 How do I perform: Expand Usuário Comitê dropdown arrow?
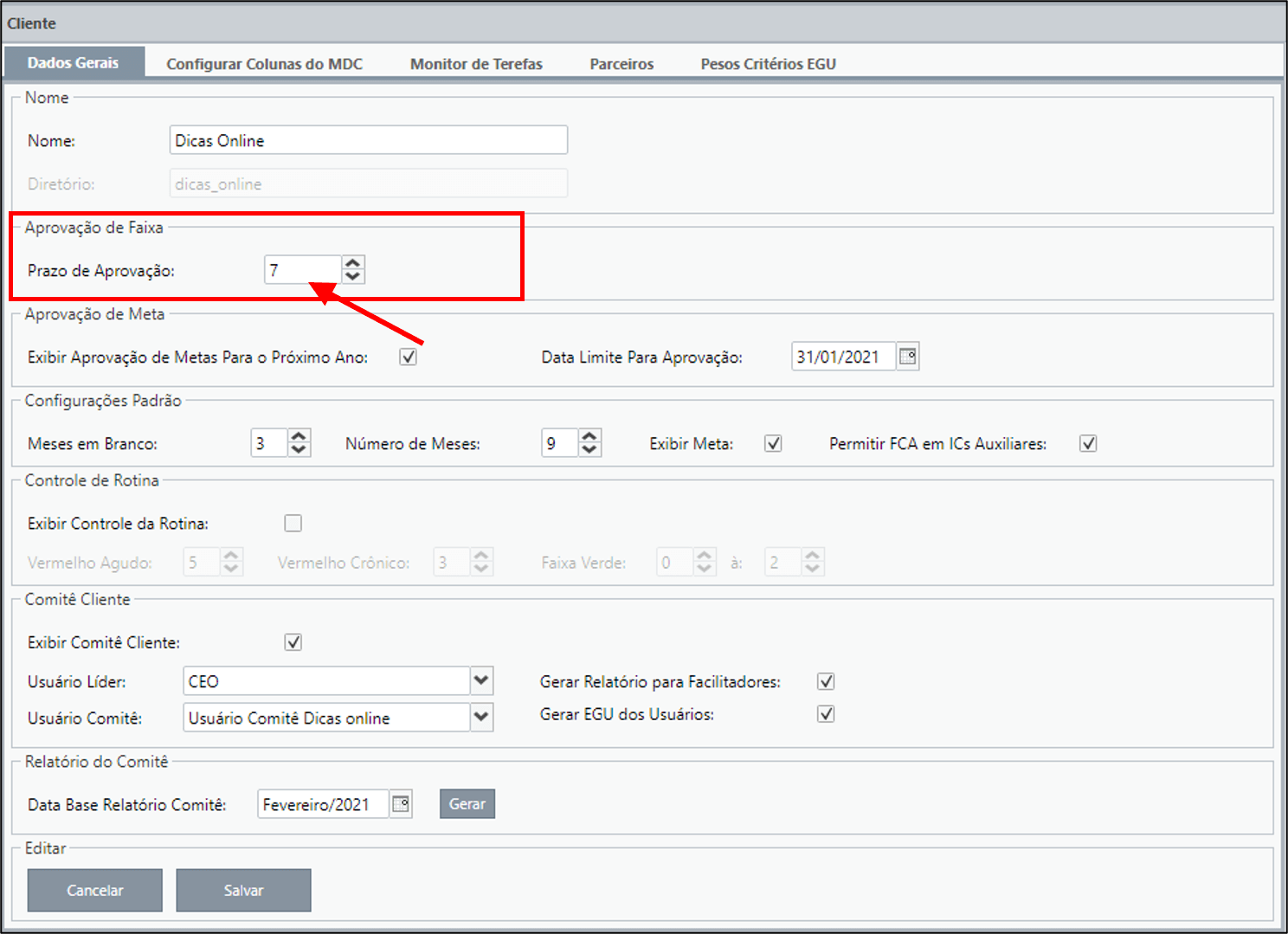point(482,718)
